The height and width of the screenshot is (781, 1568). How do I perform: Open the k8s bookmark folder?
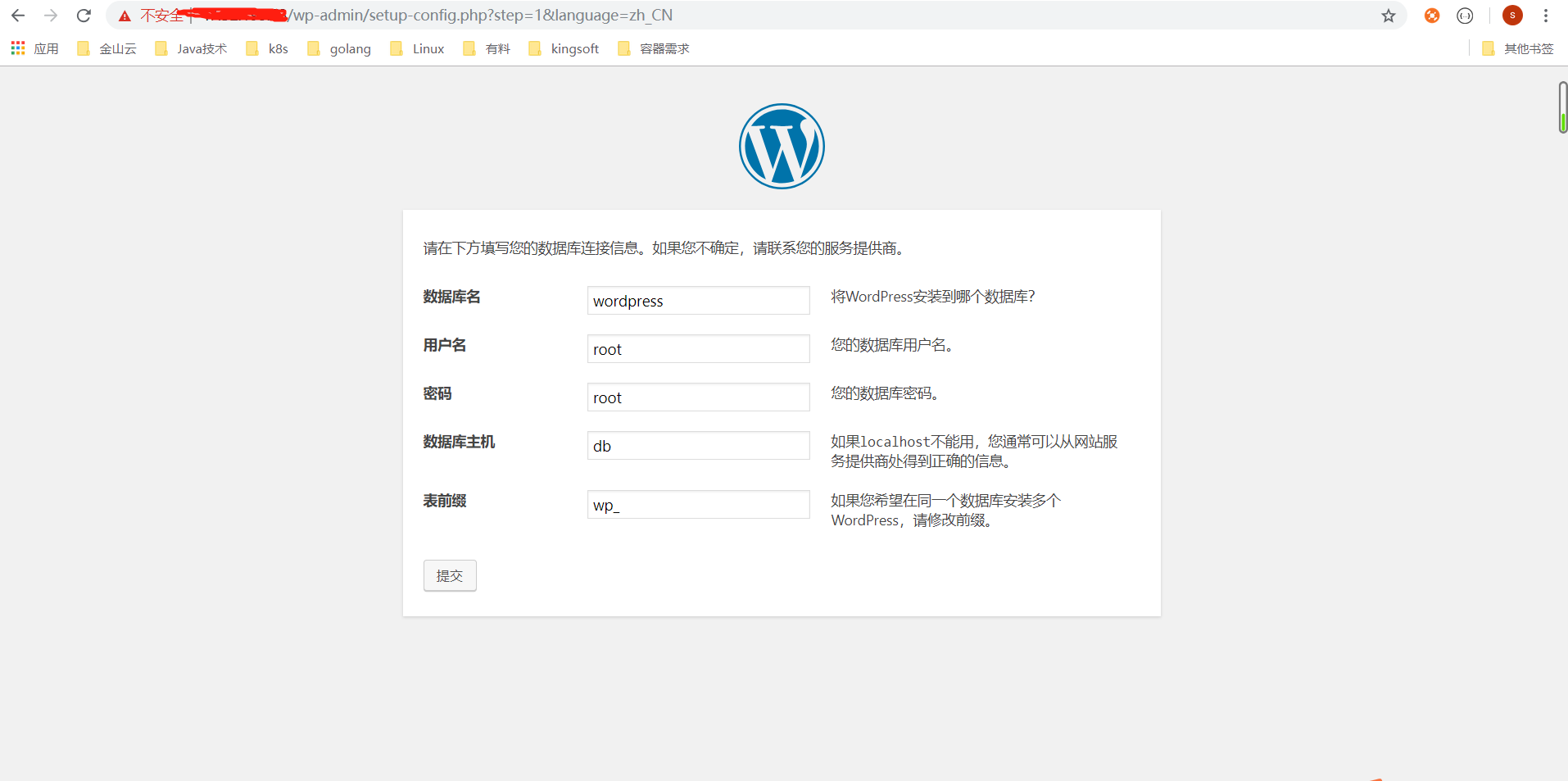click(x=267, y=48)
